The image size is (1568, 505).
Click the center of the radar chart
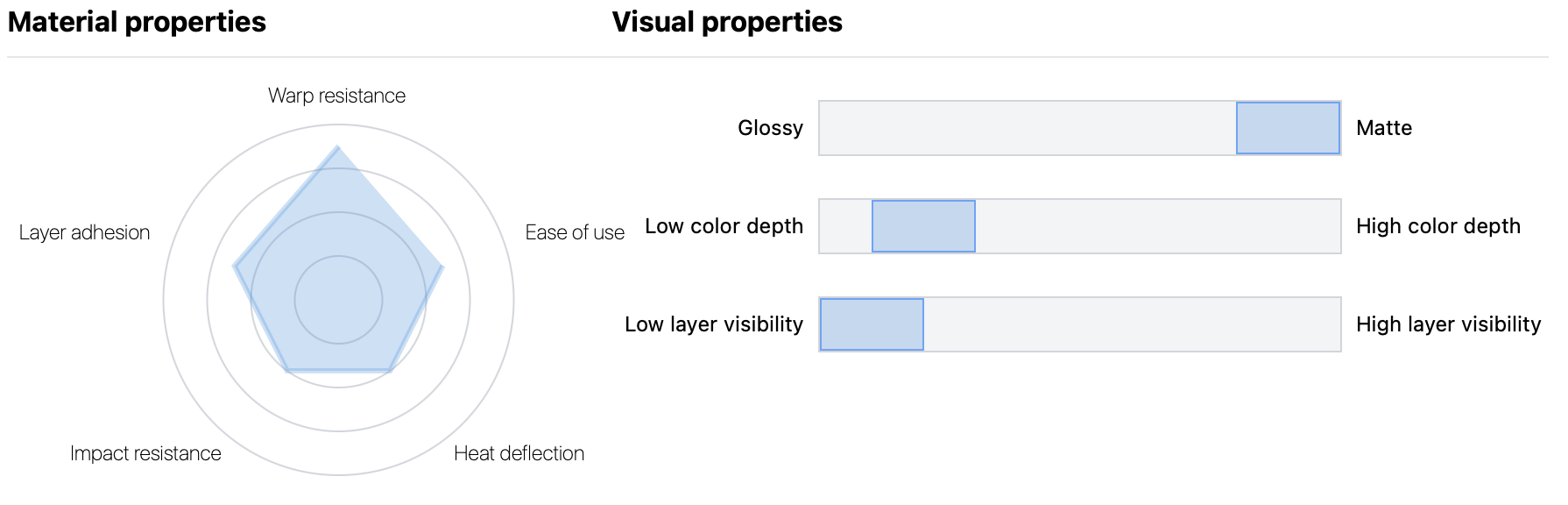(x=338, y=300)
